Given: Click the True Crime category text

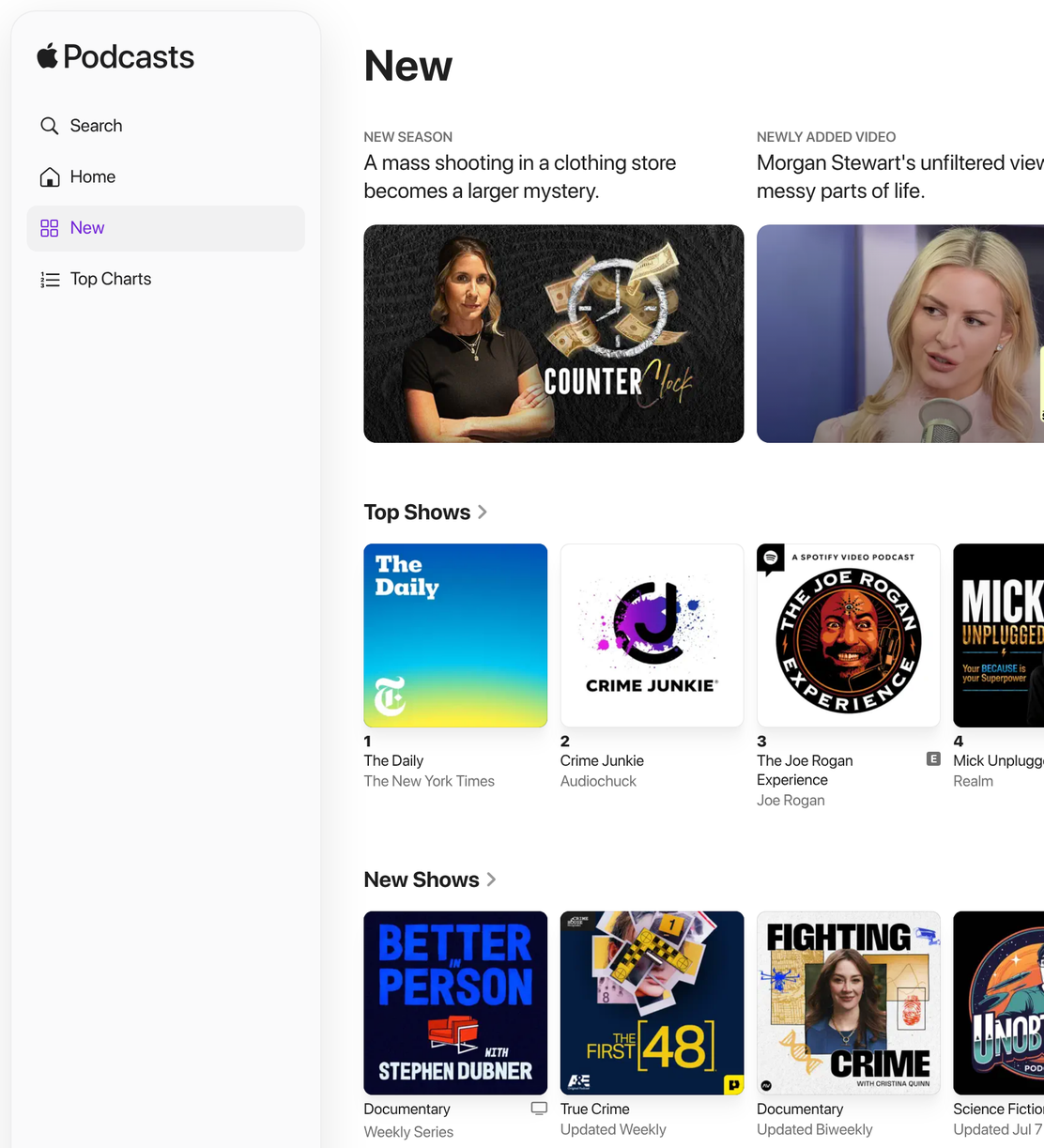Looking at the screenshot, I should (595, 1109).
